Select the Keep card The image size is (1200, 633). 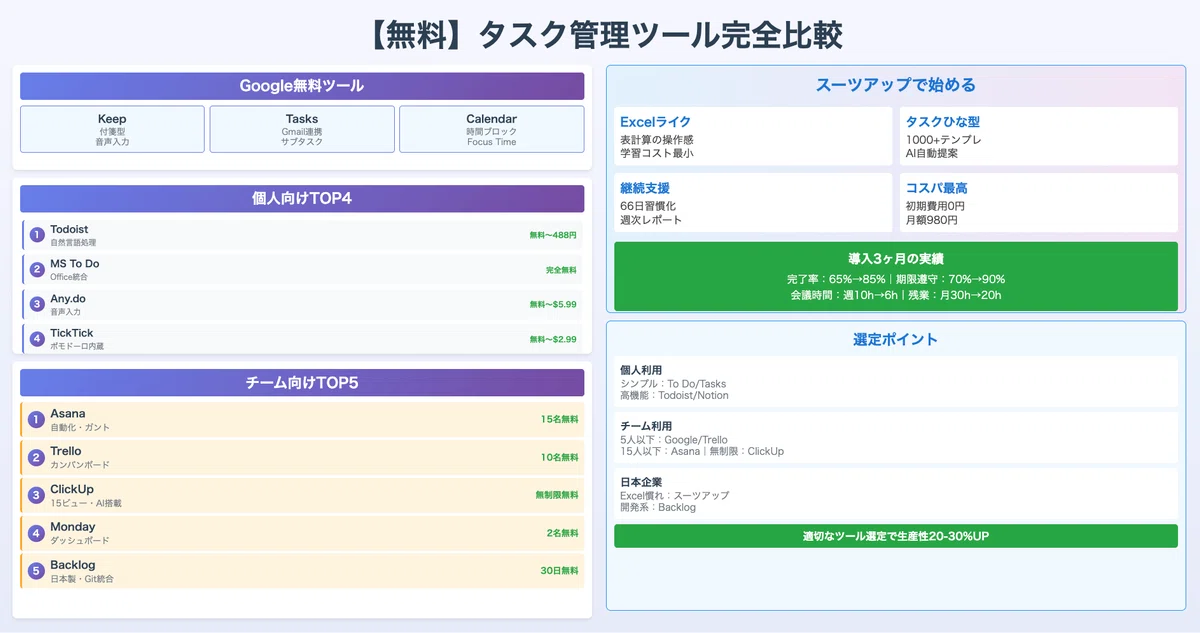112,129
